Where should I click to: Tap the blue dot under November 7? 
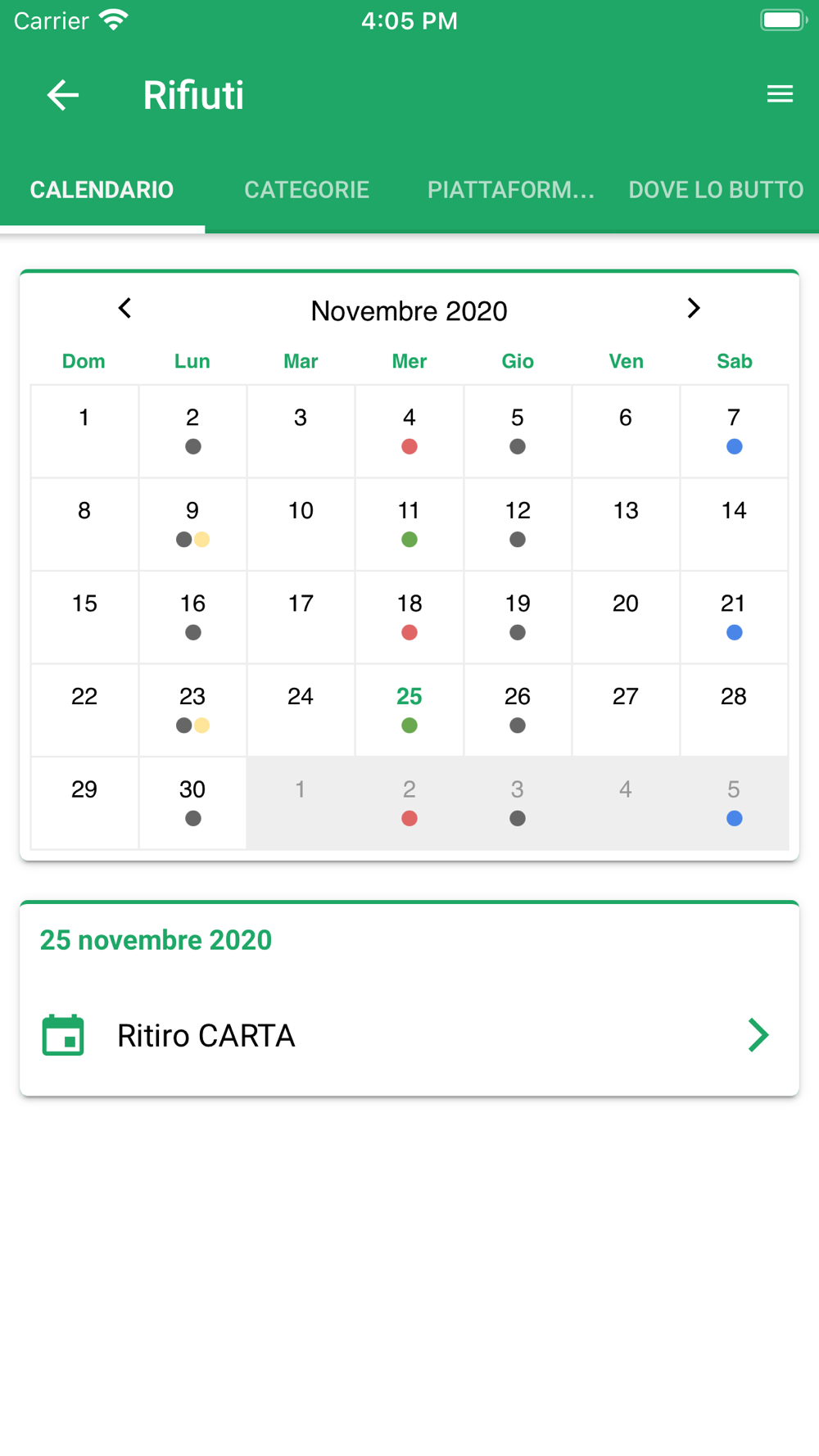pos(735,446)
